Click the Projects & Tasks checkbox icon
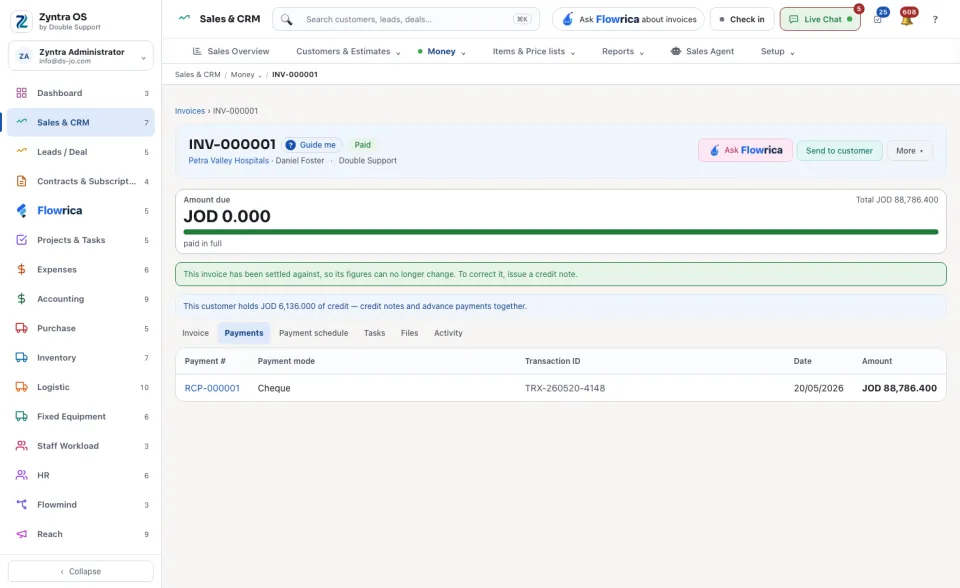 [x=21, y=240]
